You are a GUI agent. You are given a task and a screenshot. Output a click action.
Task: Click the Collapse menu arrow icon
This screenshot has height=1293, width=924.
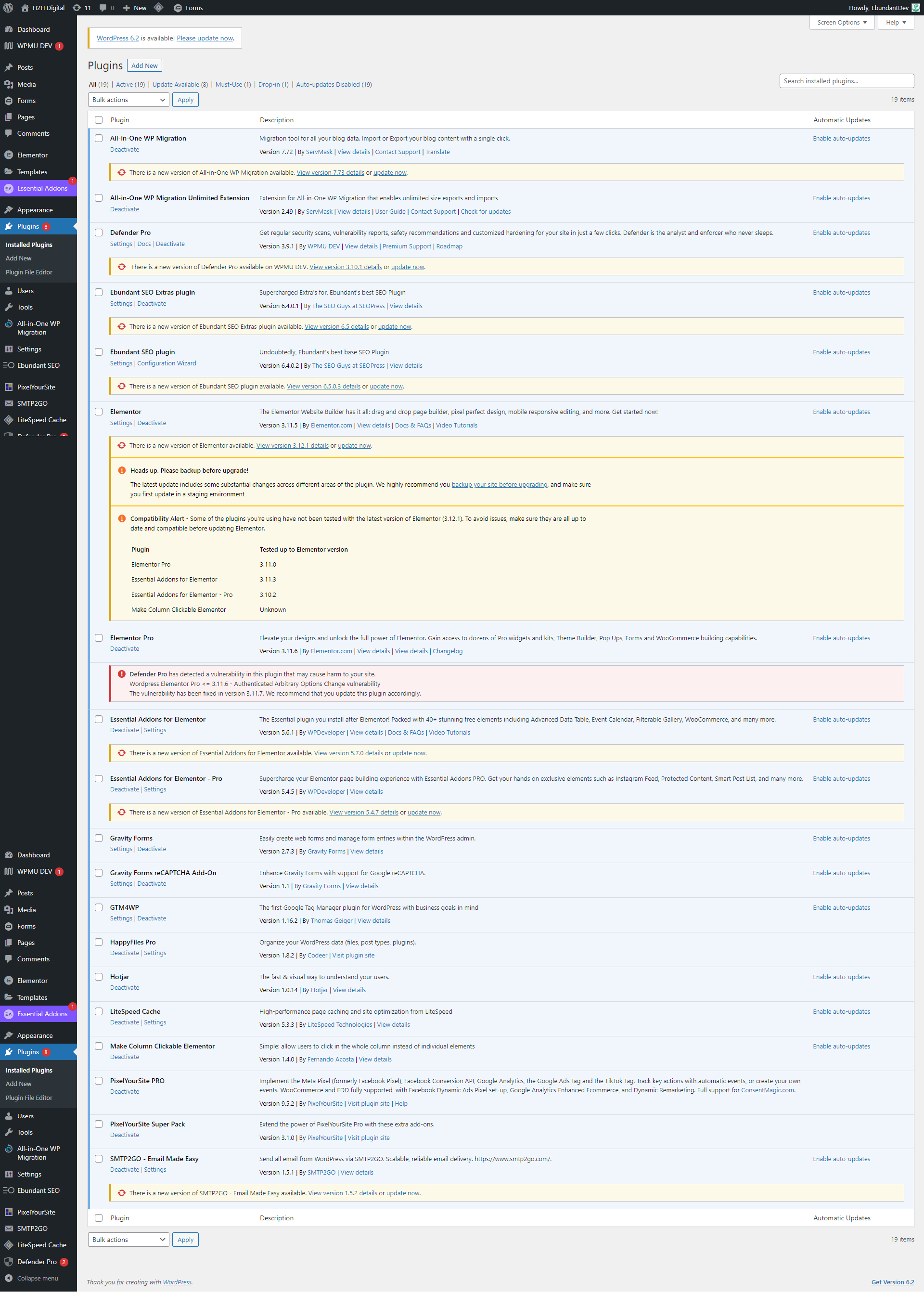pyautogui.click(x=9, y=1278)
